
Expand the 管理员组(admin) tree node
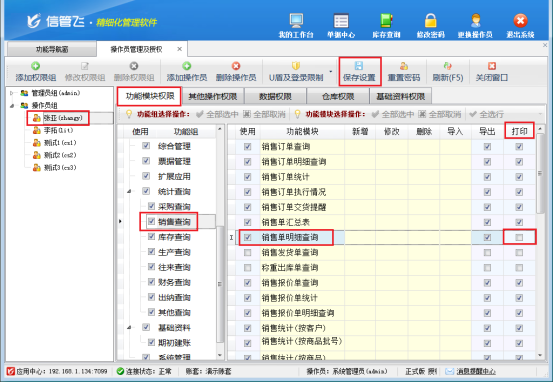click(x=12, y=93)
